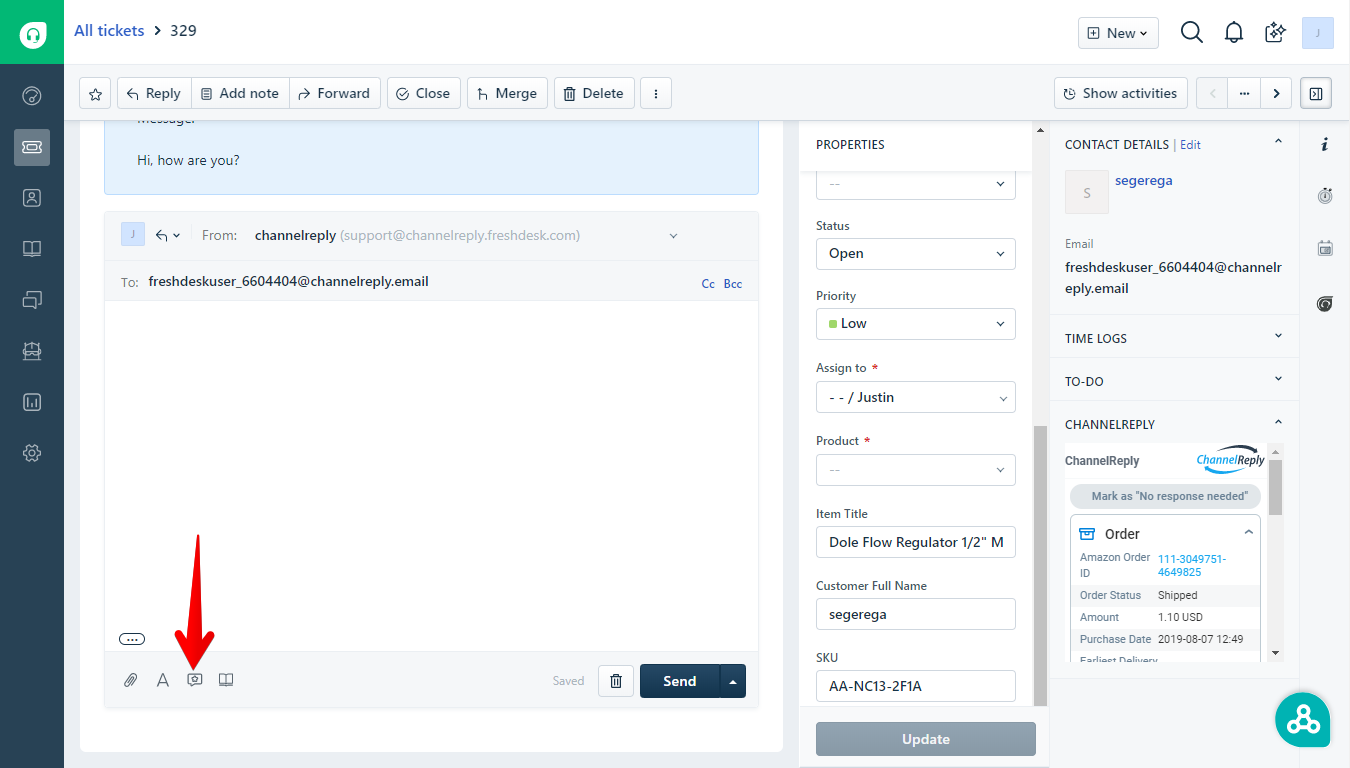Open the Amazon Order ID link

pyautogui.click(x=1192, y=565)
